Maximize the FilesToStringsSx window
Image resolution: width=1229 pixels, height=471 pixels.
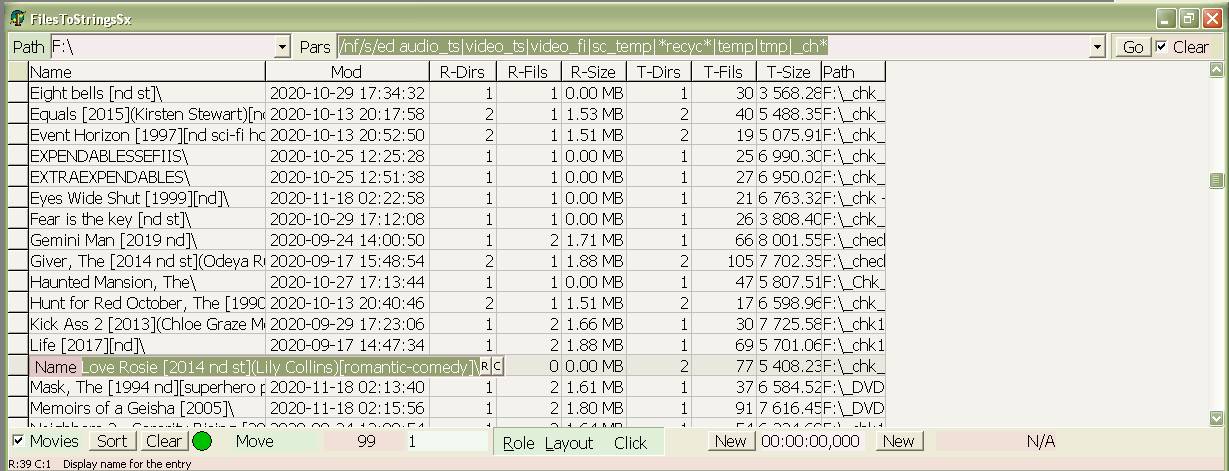[1188, 19]
